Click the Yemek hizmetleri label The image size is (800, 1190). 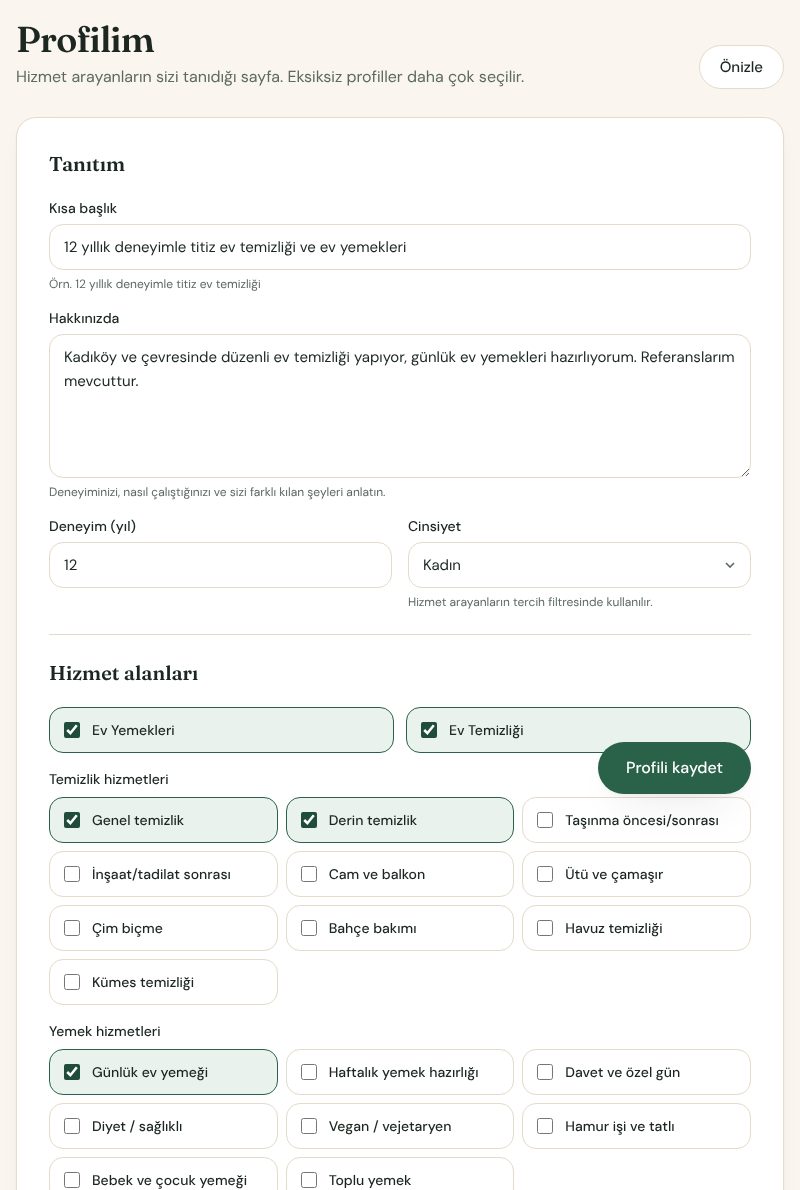click(x=105, y=1031)
